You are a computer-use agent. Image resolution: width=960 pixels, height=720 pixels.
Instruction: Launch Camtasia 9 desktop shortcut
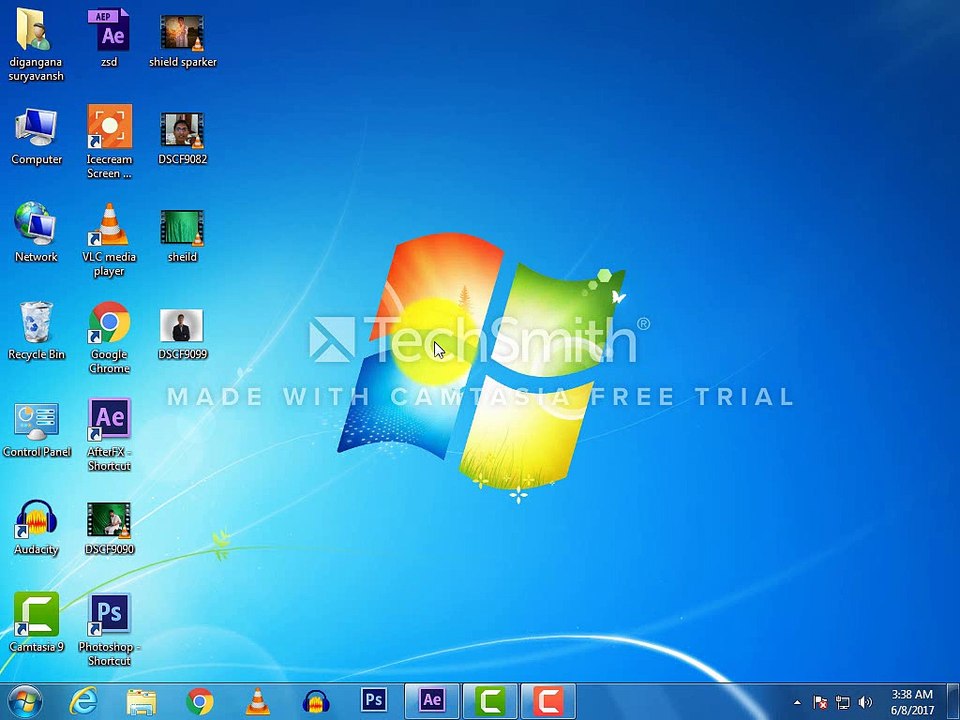pyautogui.click(x=36, y=622)
